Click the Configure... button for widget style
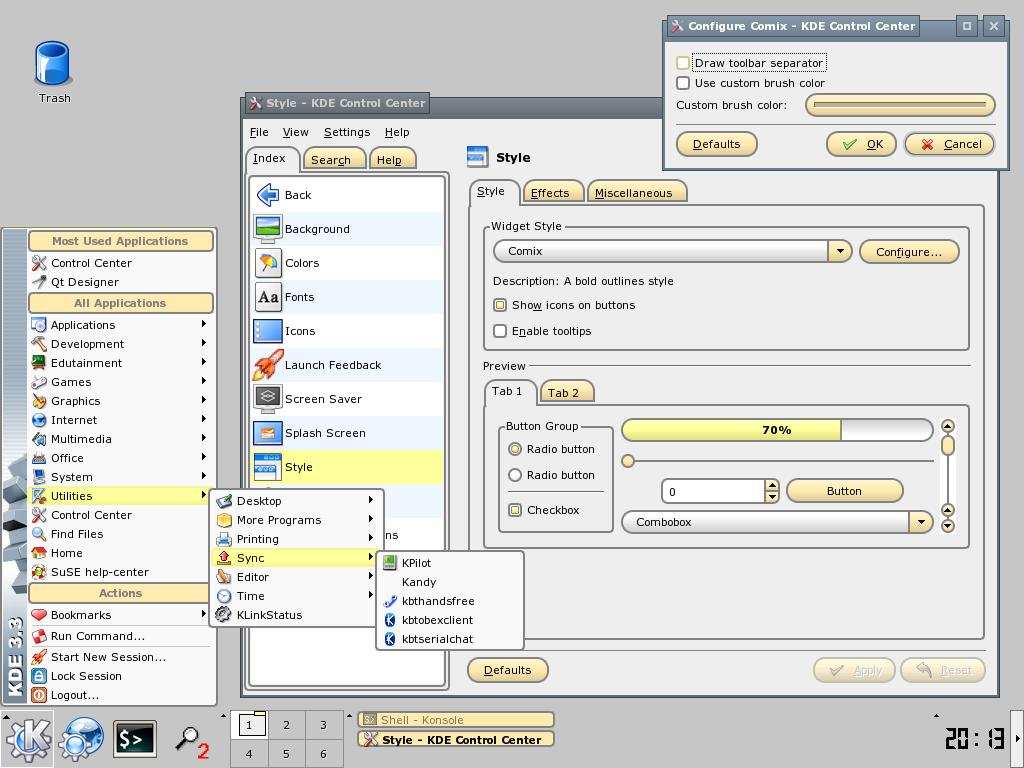1024x768 pixels. [x=909, y=251]
